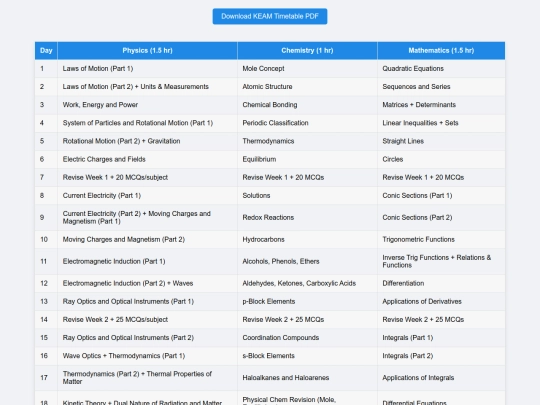540x405 pixels.
Task: Select the 'Work, Energy and Power' cell
Action: pos(147,105)
